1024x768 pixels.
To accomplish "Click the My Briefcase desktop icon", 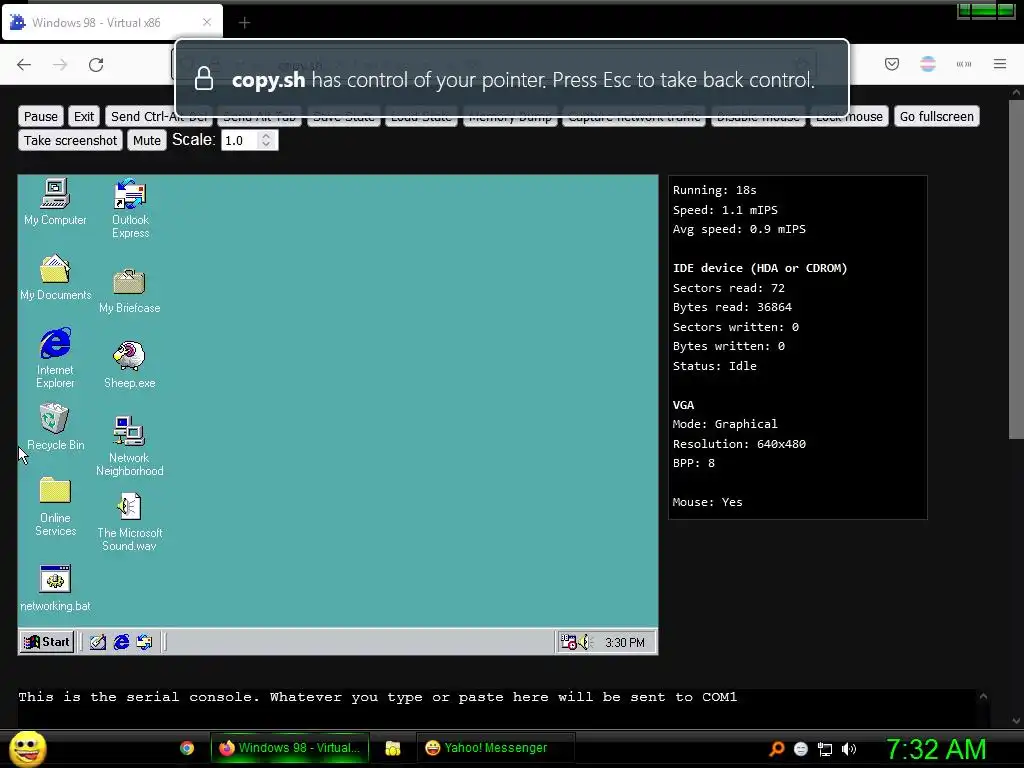I will (129, 290).
